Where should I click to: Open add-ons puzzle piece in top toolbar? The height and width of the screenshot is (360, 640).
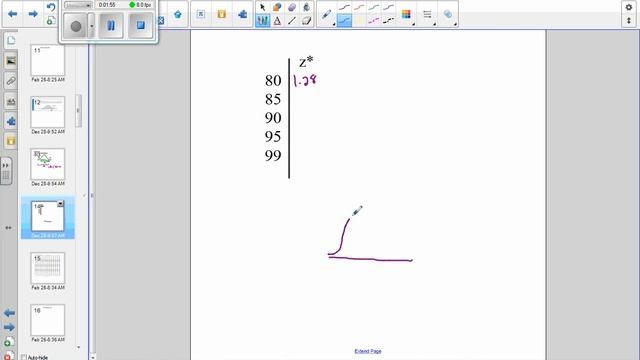(x=242, y=14)
